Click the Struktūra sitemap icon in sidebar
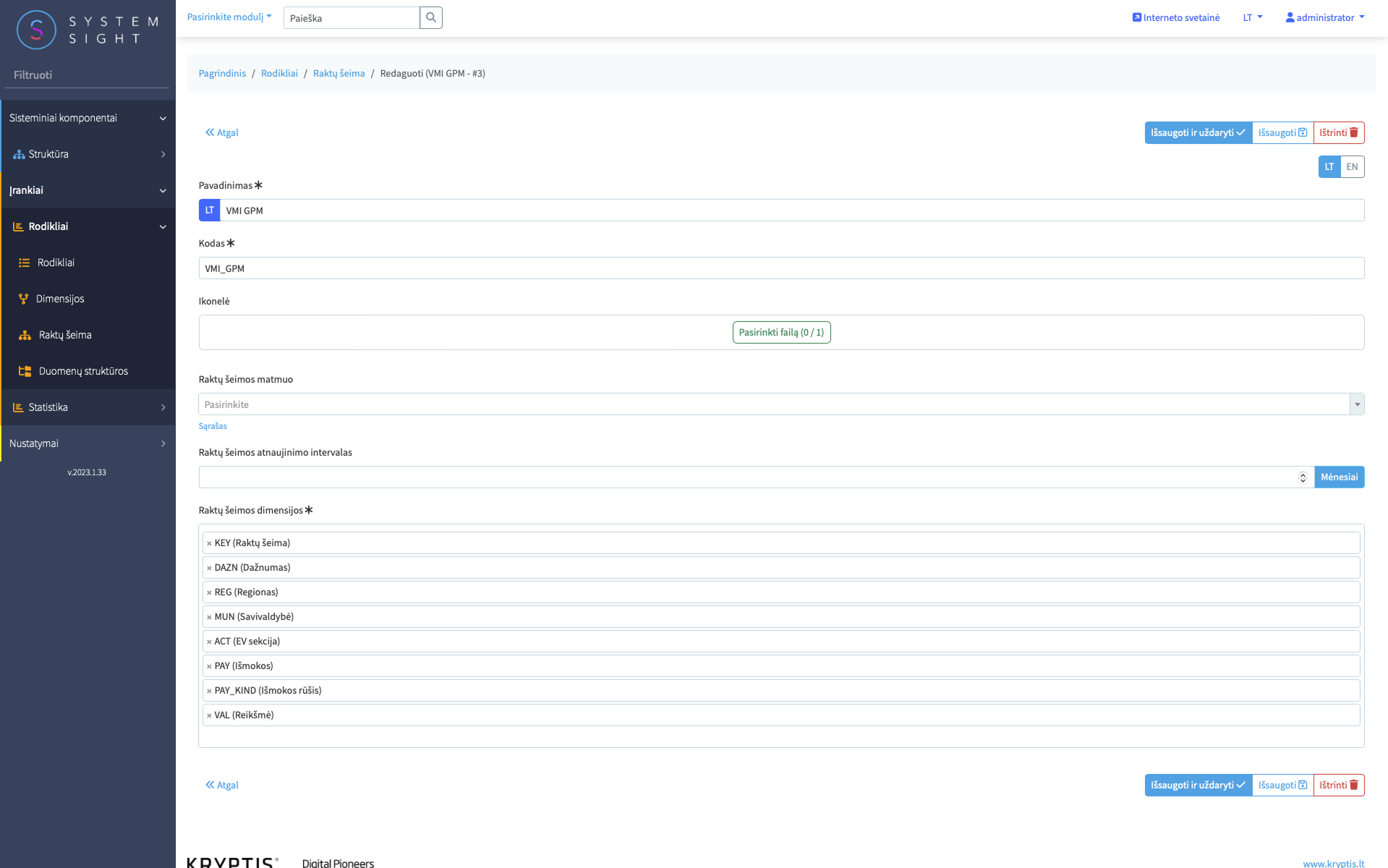1388x868 pixels. click(19, 154)
